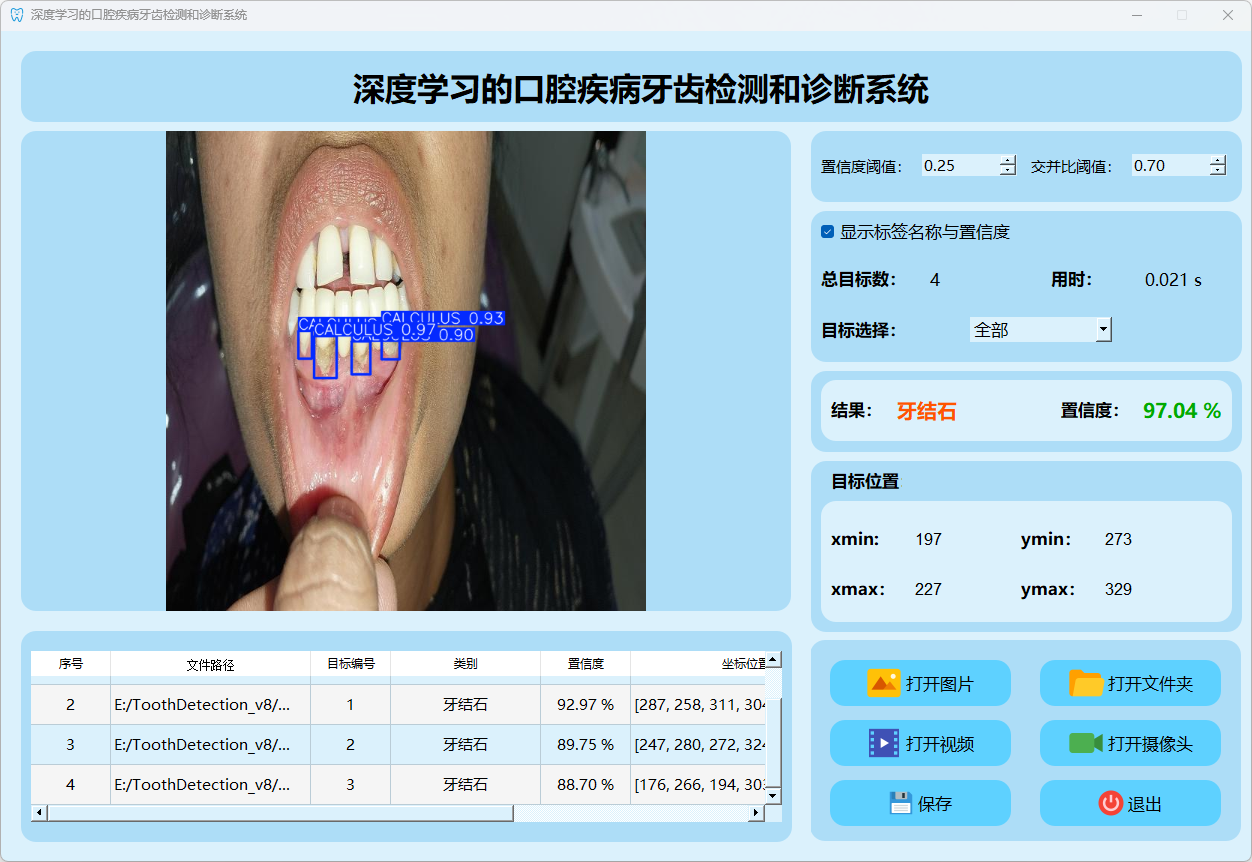Increase 置信度阈值 using the up arrow

click(1007, 160)
